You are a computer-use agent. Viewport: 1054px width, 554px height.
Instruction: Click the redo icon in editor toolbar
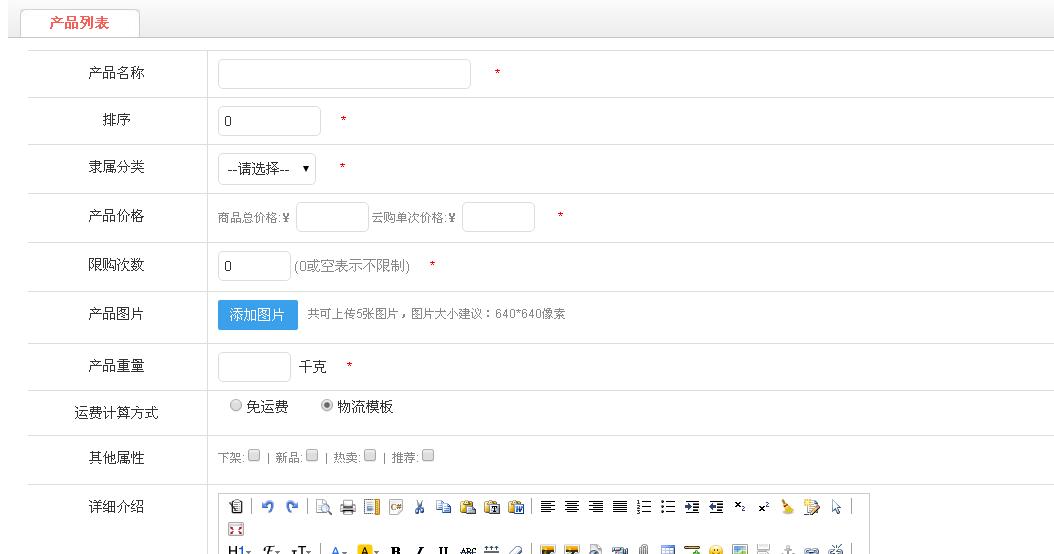(x=292, y=507)
